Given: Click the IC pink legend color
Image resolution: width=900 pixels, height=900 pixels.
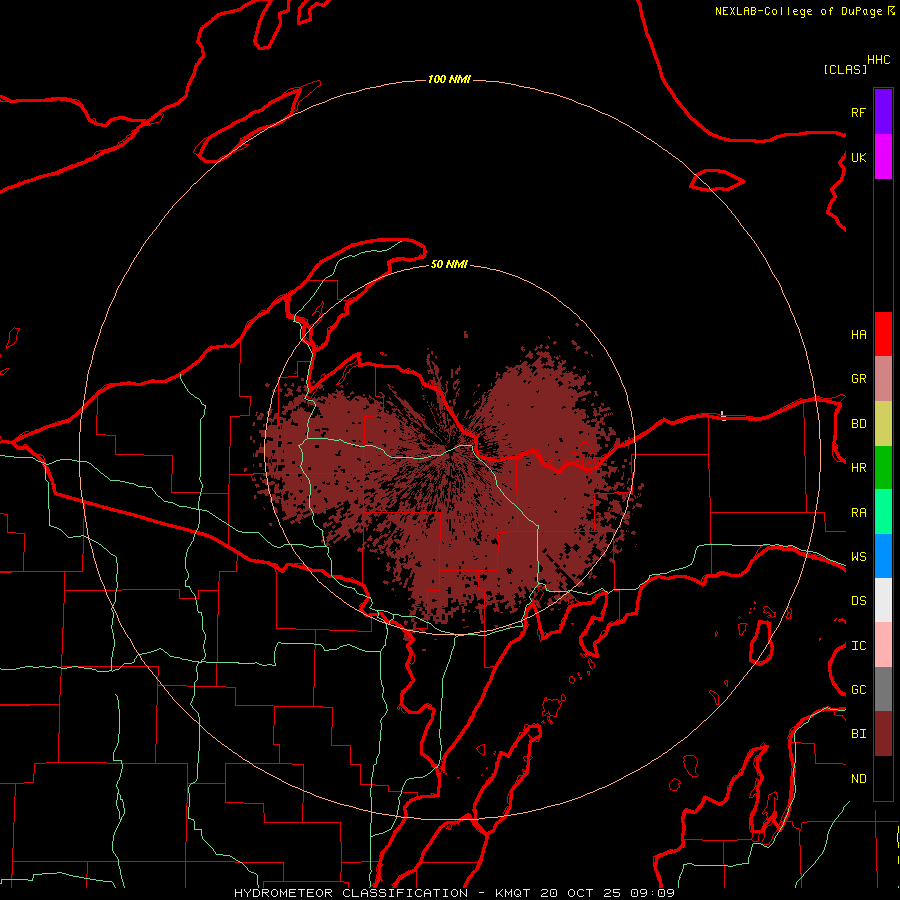Looking at the screenshot, I should [x=883, y=645].
